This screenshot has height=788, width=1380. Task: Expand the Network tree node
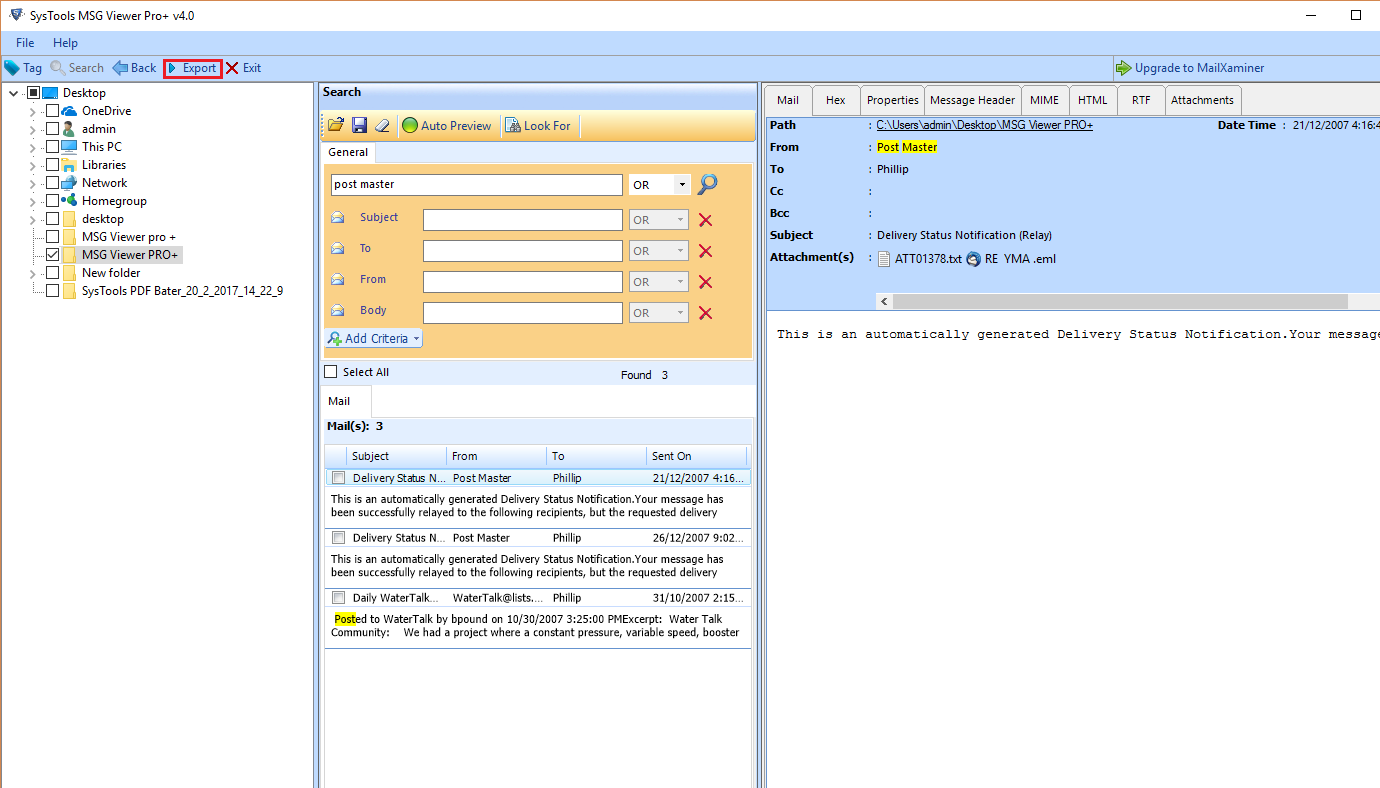(x=34, y=183)
